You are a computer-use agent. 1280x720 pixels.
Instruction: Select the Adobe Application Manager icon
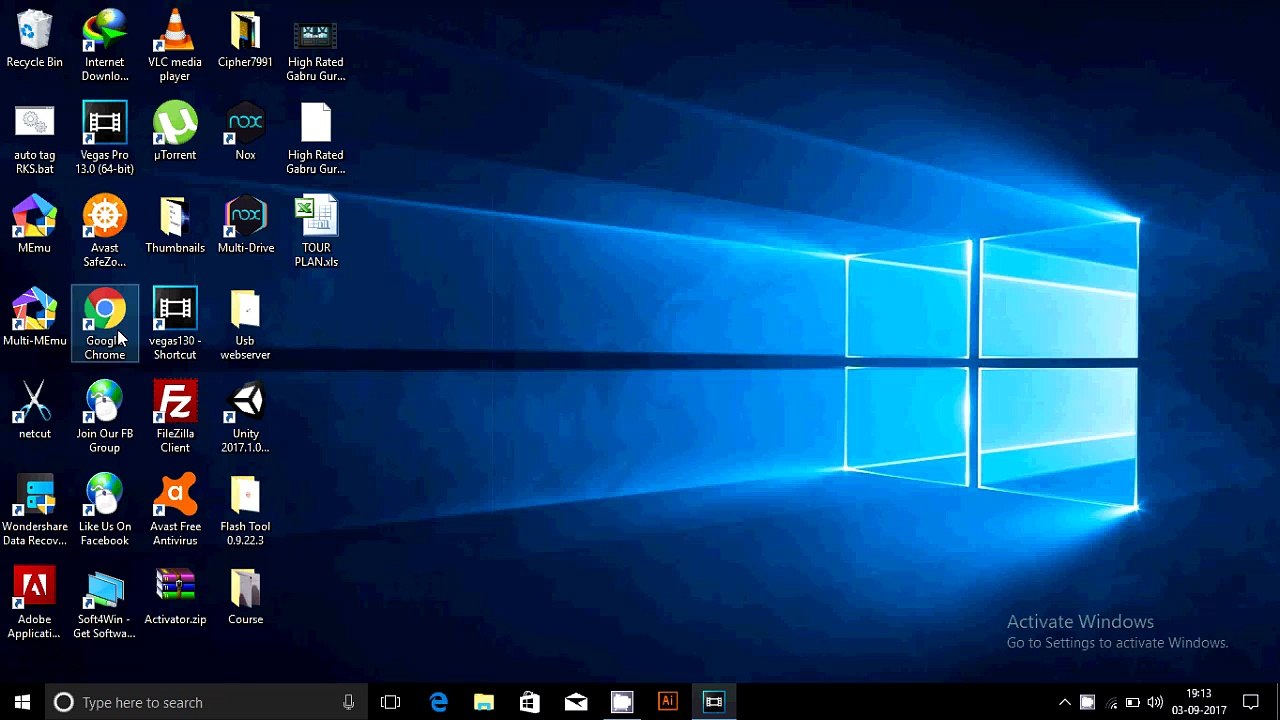(x=34, y=605)
